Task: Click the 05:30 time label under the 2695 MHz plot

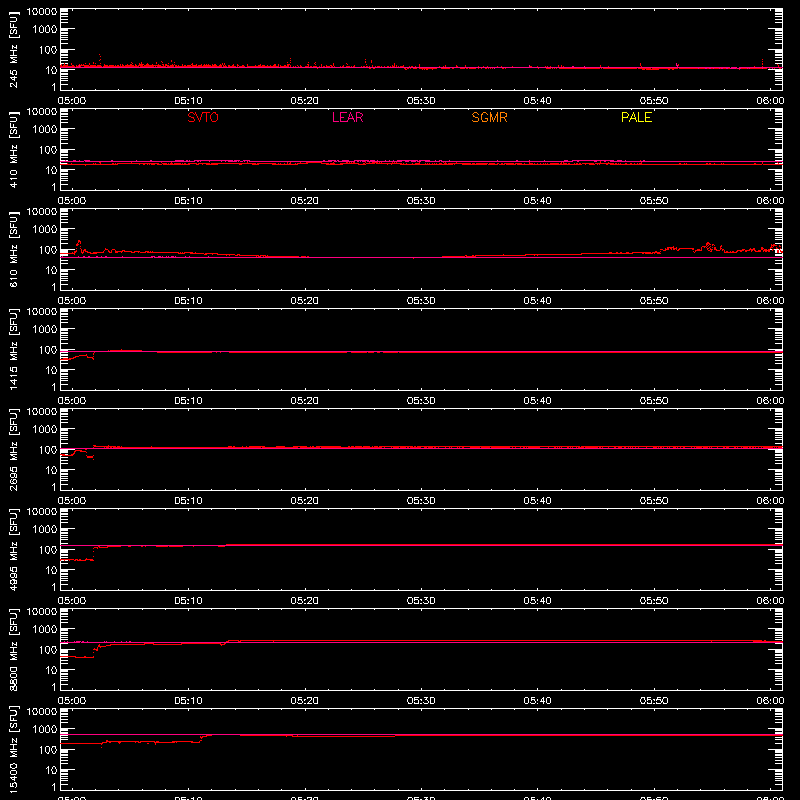Action: (421, 501)
